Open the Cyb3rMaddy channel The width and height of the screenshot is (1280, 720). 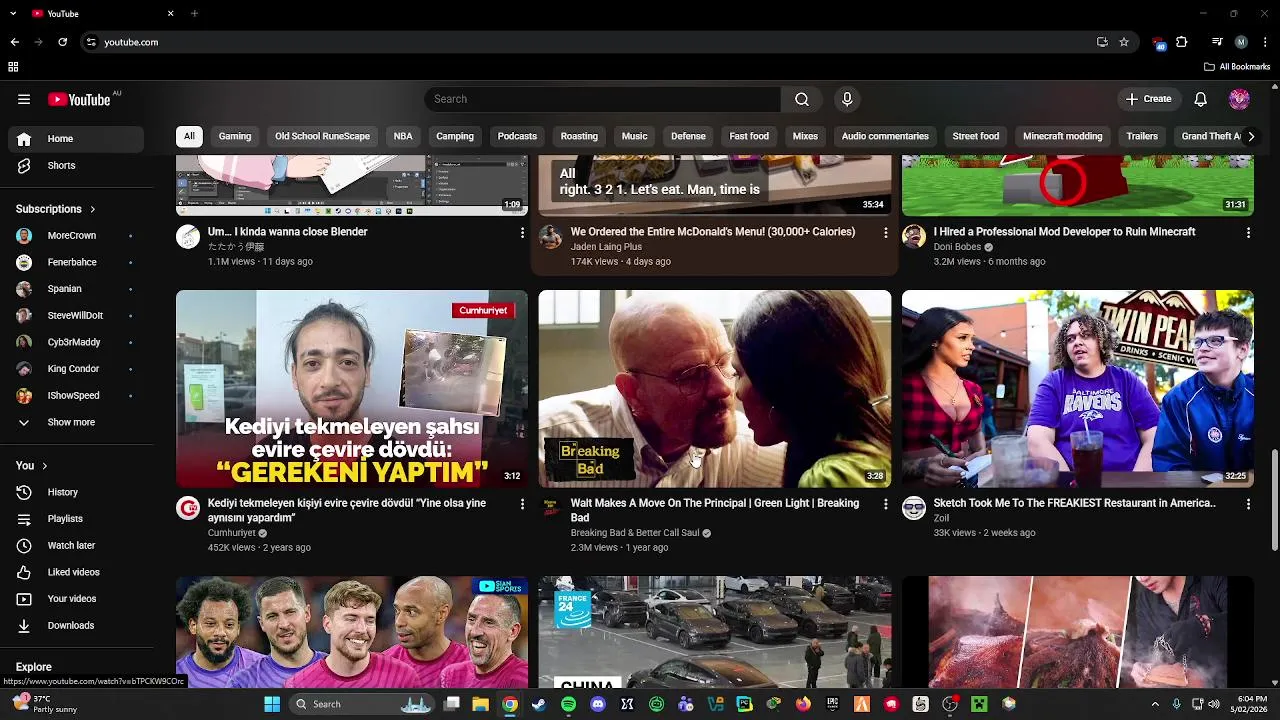pos(76,342)
